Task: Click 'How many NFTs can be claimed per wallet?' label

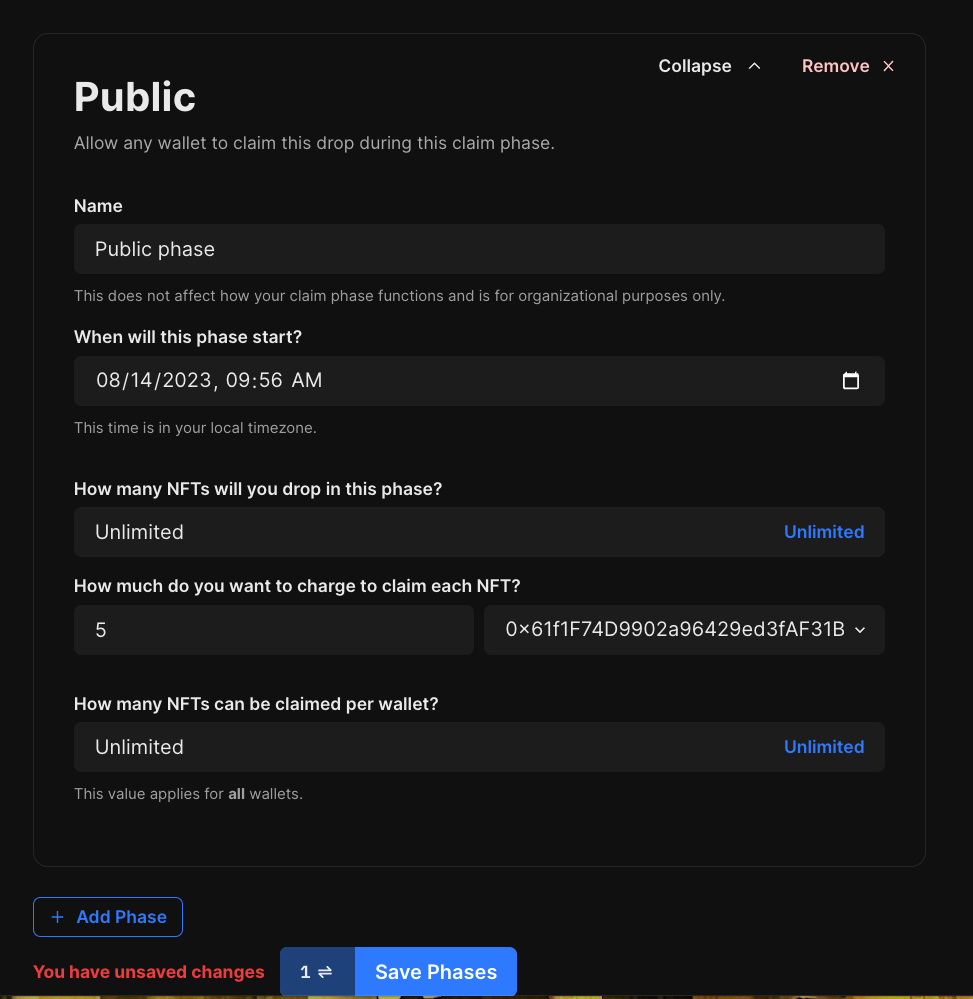Action: pos(256,704)
